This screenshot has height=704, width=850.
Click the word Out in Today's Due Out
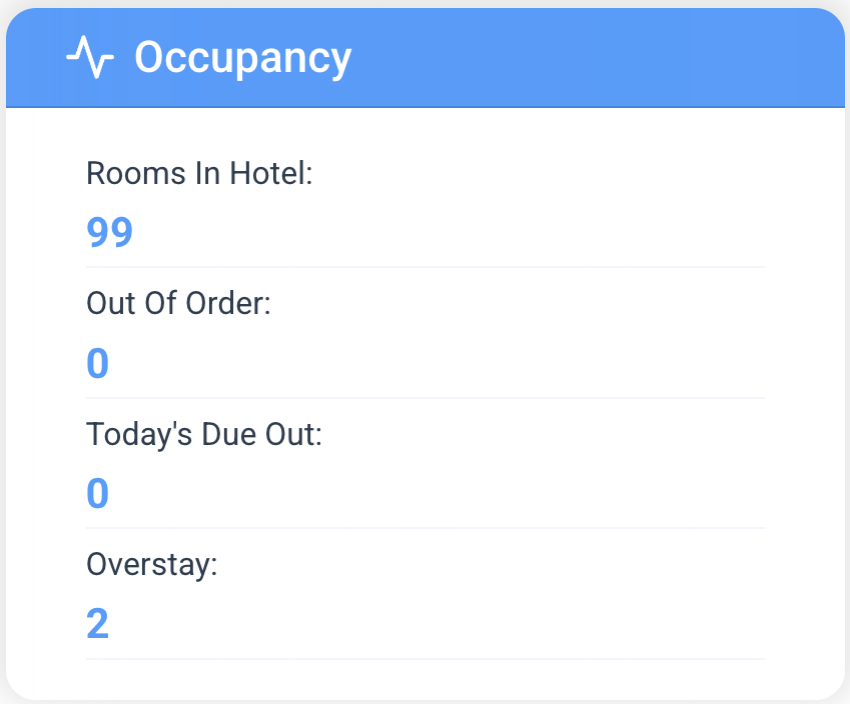pyautogui.click(x=294, y=434)
